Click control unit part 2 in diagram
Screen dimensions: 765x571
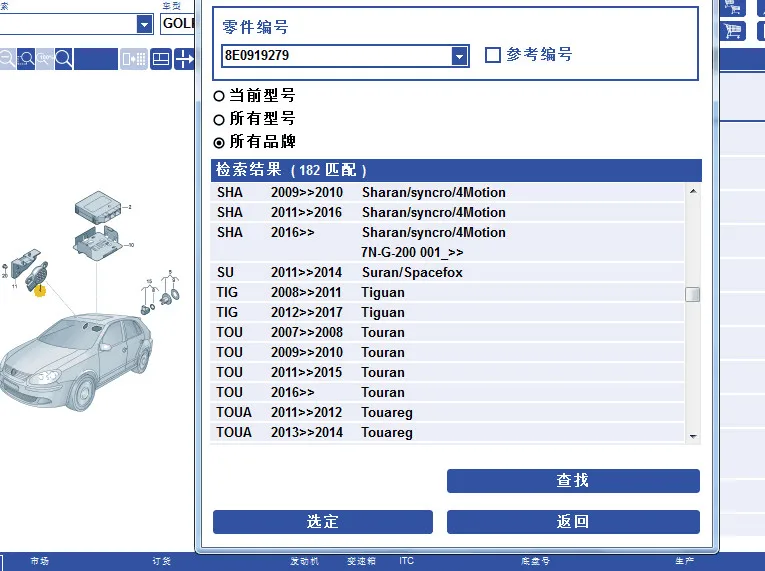98,207
